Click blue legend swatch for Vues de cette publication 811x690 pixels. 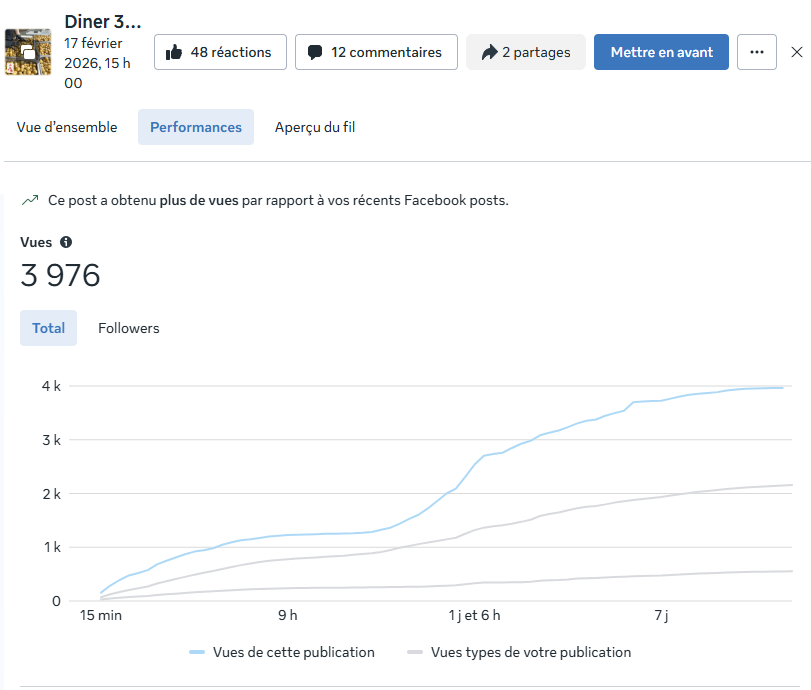(x=197, y=652)
